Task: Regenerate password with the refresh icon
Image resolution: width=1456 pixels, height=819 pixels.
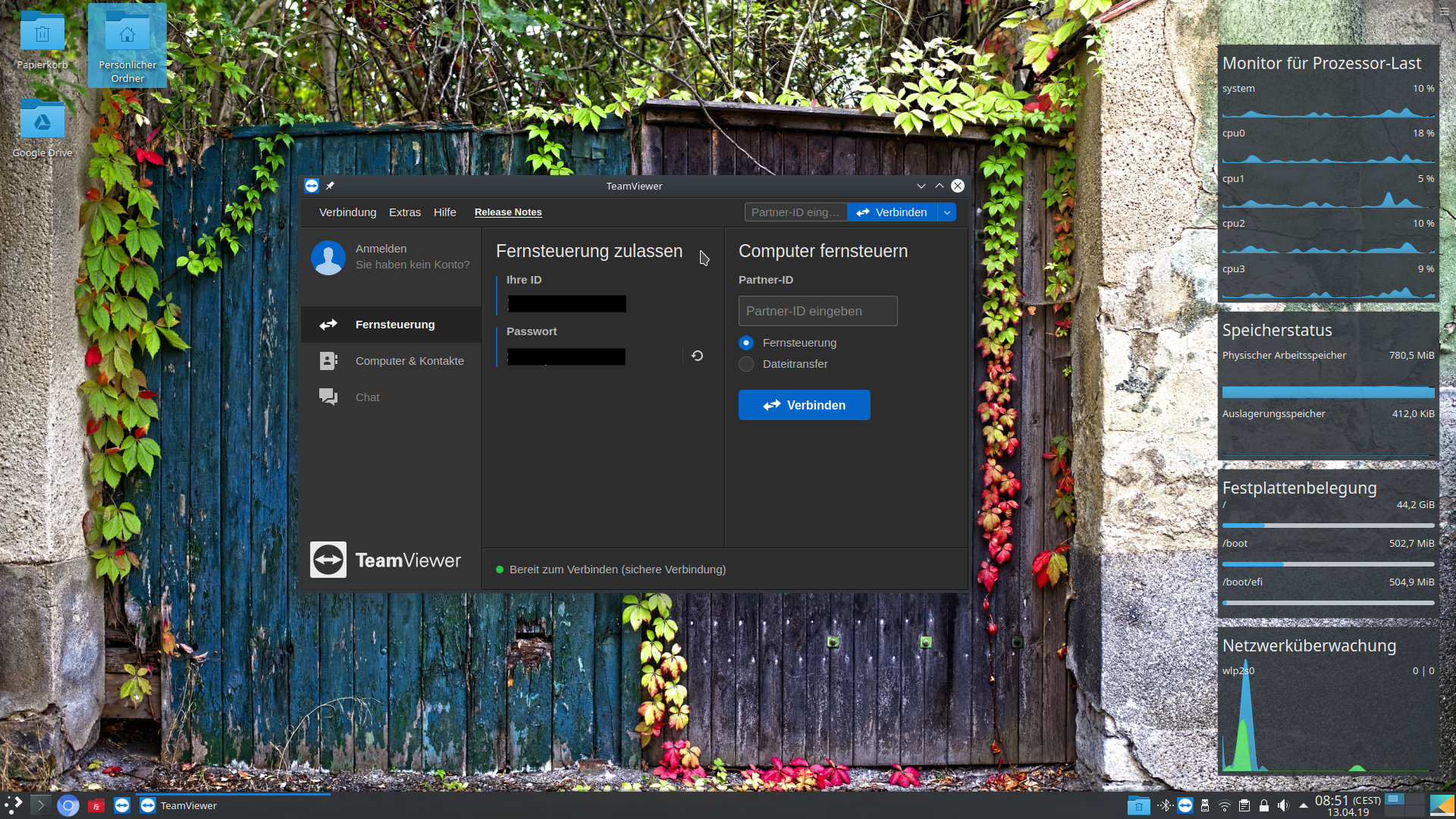Action: [697, 356]
